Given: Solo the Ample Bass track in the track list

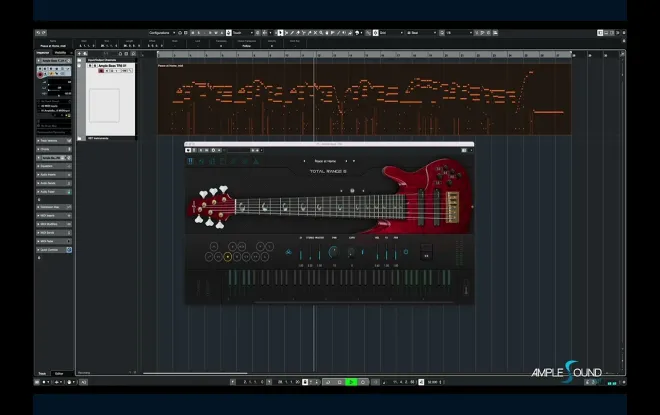Looking at the screenshot, I should click(x=95, y=66).
